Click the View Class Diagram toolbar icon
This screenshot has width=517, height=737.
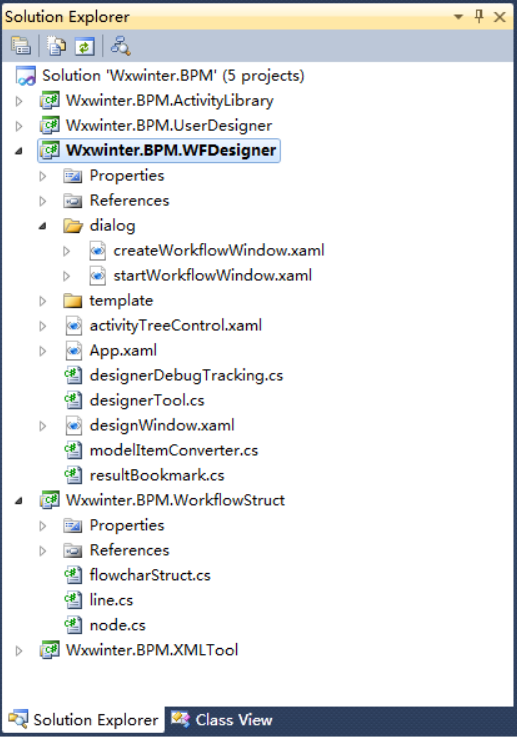(x=120, y=46)
